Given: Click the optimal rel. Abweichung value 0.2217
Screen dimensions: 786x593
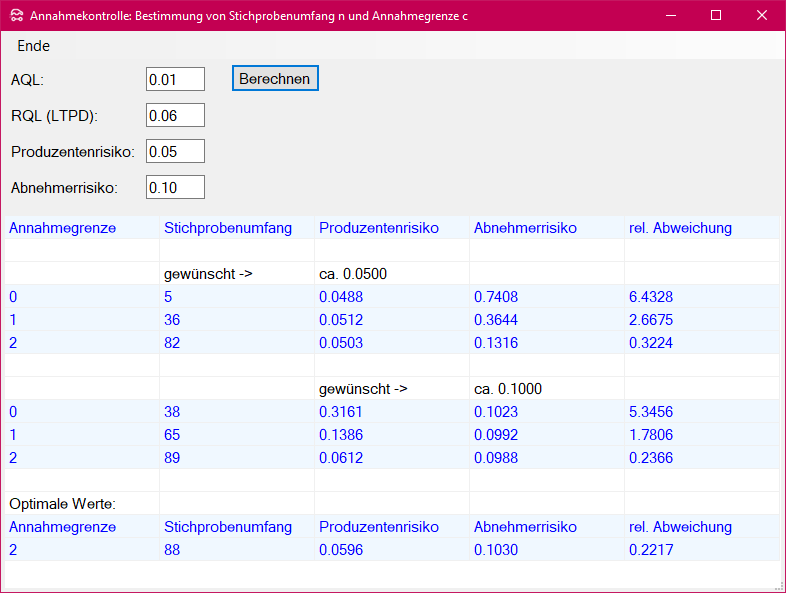Looking at the screenshot, I should pos(651,549).
